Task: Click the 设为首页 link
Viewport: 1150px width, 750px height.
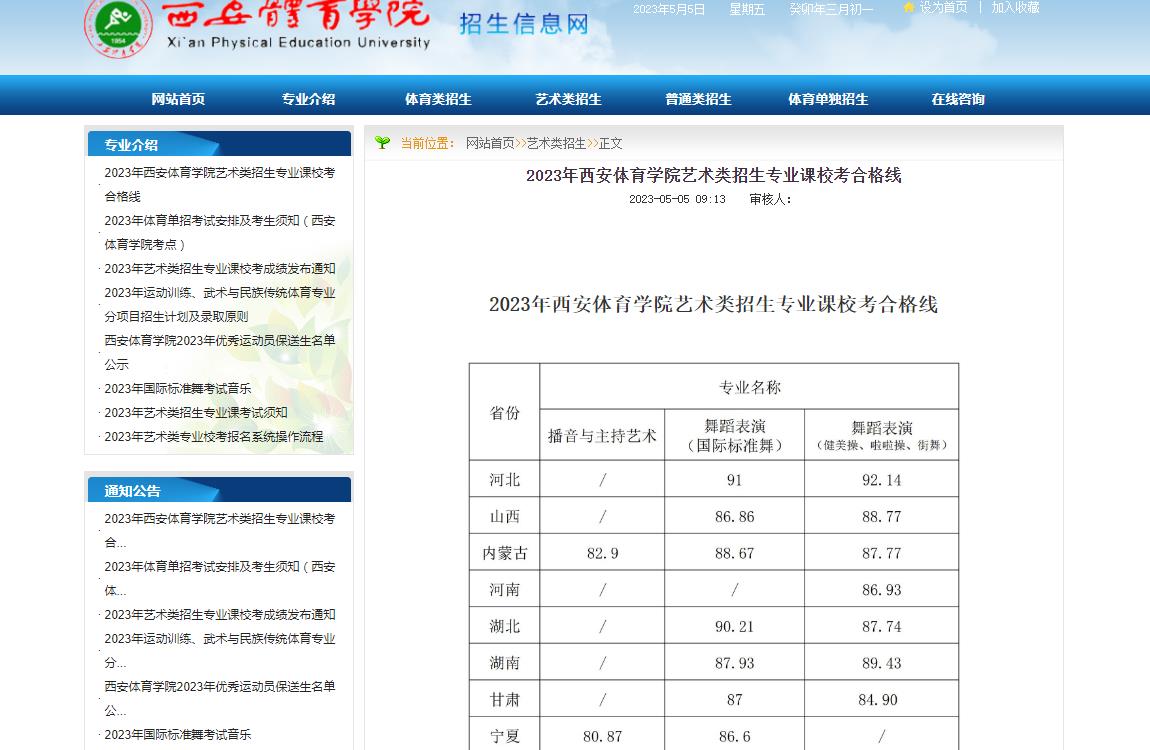Action: pyautogui.click(x=943, y=7)
